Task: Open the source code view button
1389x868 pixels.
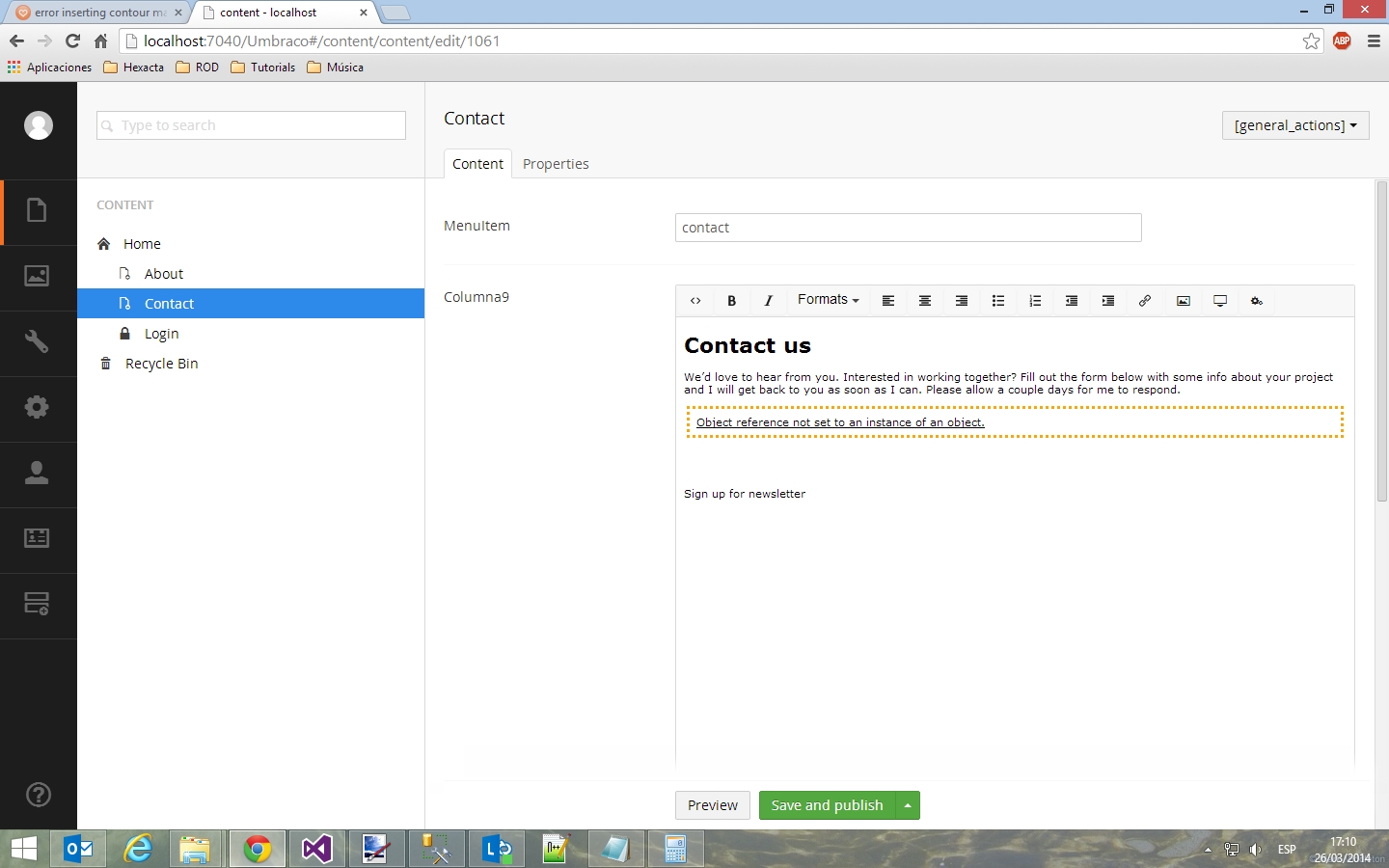Action: [695, 301]
